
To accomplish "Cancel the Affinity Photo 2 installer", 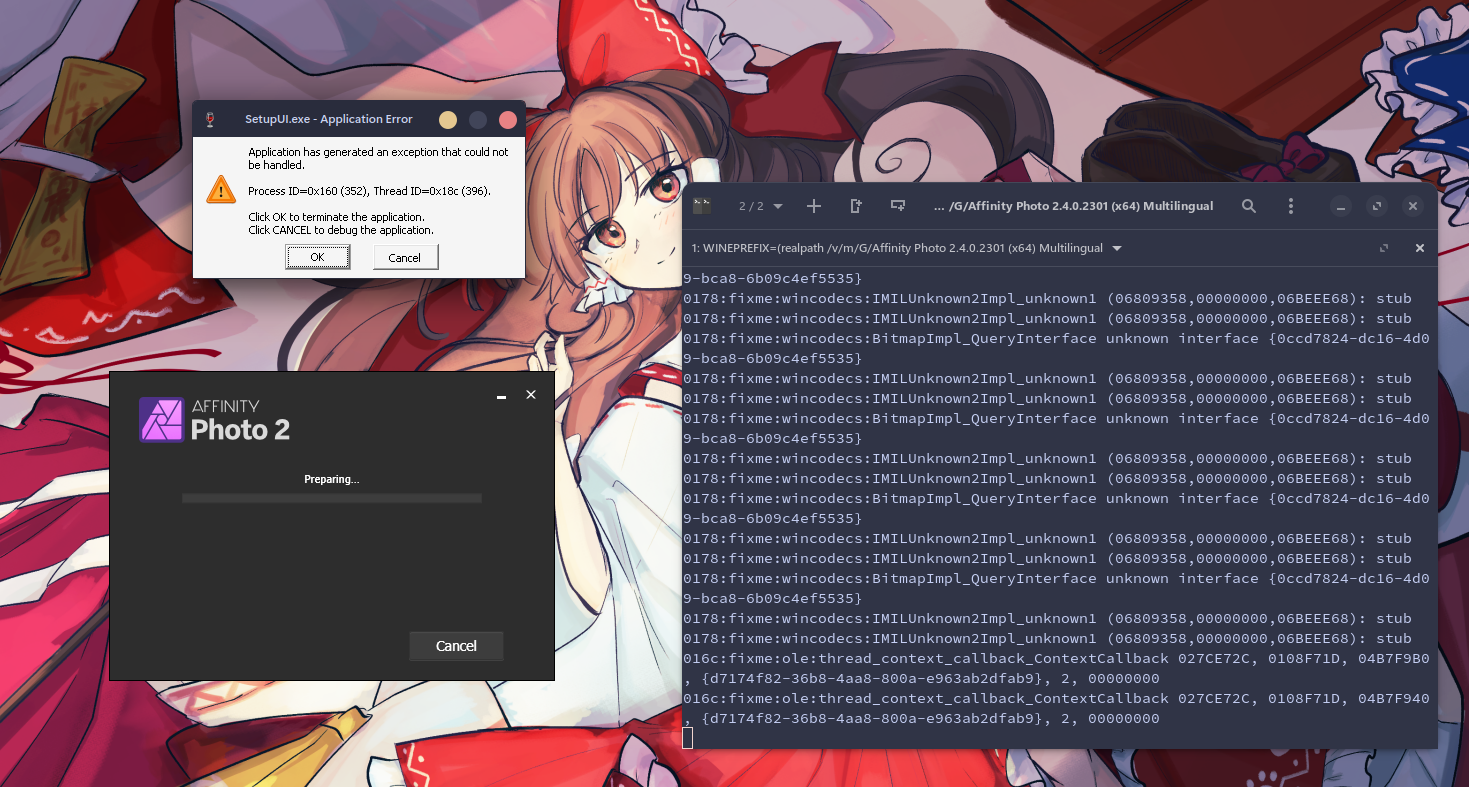I will [456, 646].
